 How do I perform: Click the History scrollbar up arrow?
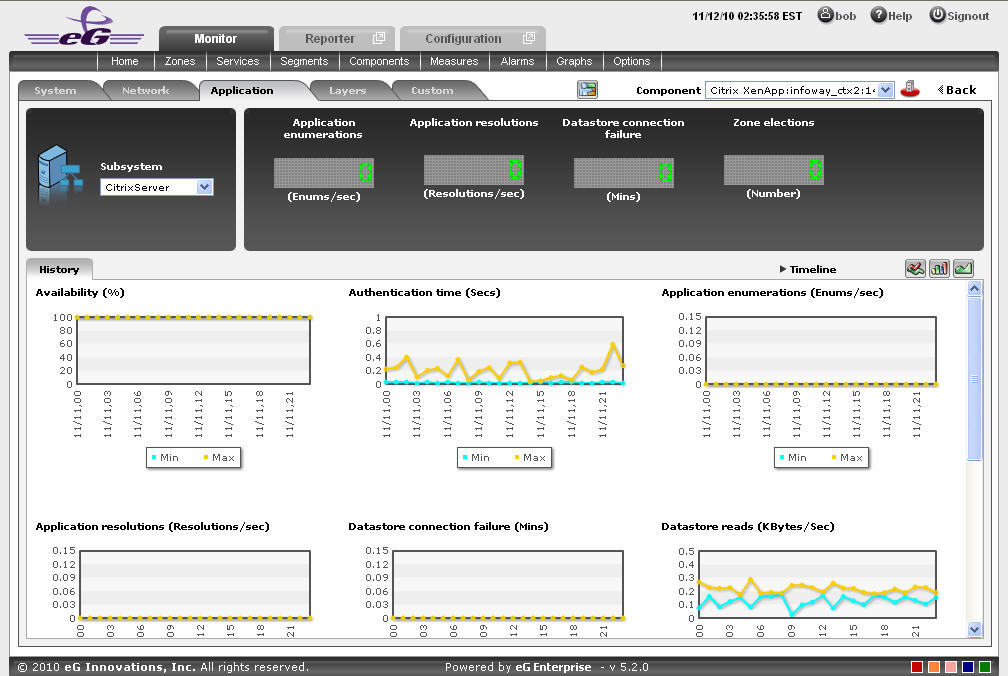coord(975,289)
